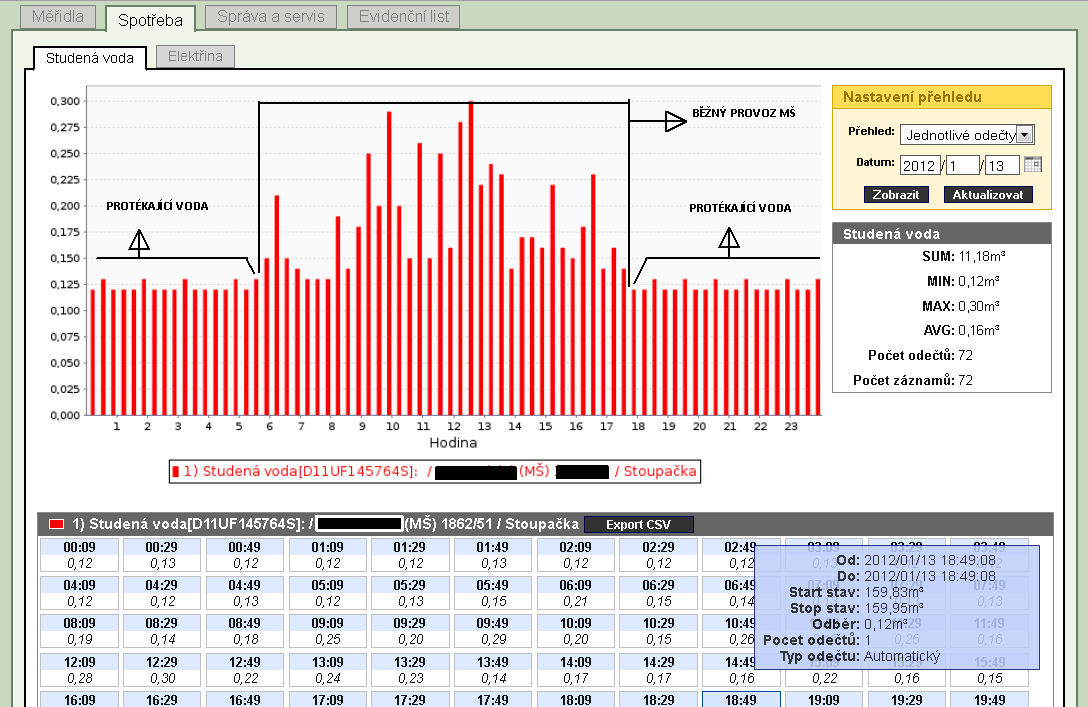This screenshot has height=707, width=1088.
Task: Select the 13:09 reading cell
Action: (328, 670)
